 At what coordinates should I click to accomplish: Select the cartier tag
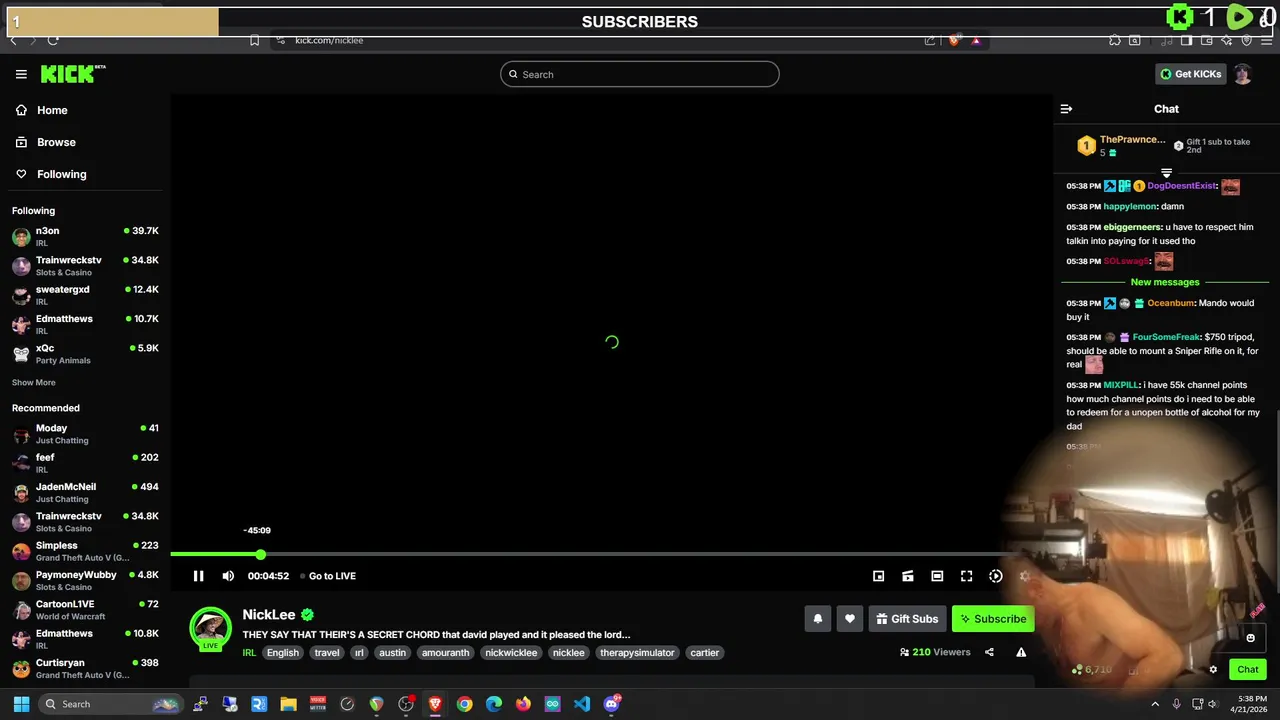pyautogui.click(x=705, y=653)
